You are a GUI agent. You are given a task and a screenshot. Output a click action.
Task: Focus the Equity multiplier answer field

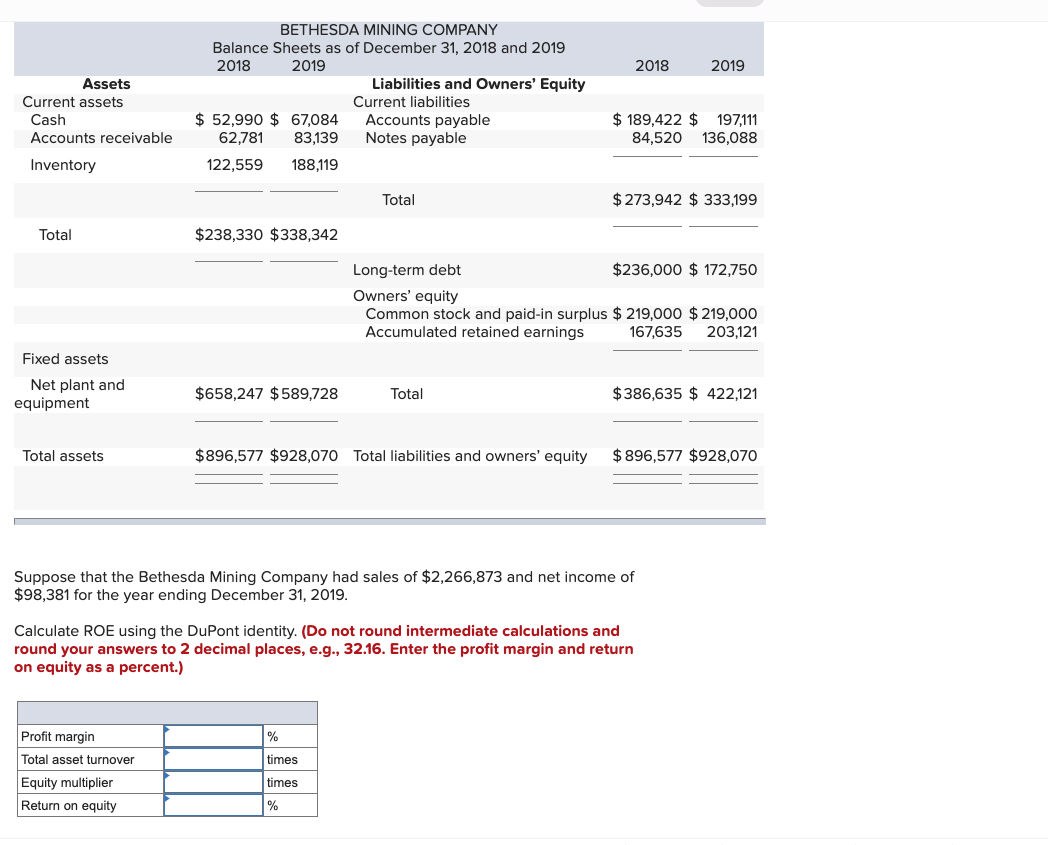(x=213, y=782)
